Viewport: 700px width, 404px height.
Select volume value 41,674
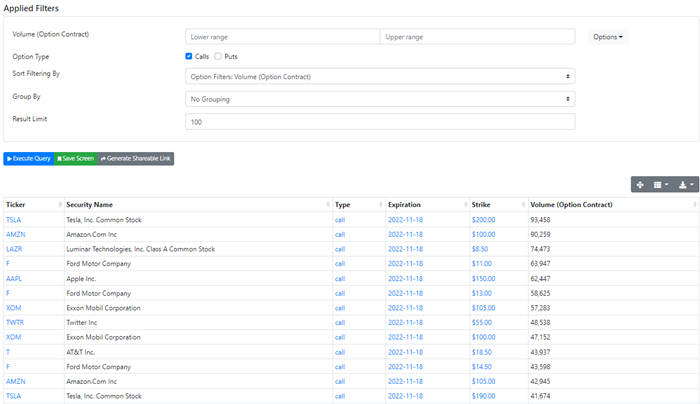540,396
